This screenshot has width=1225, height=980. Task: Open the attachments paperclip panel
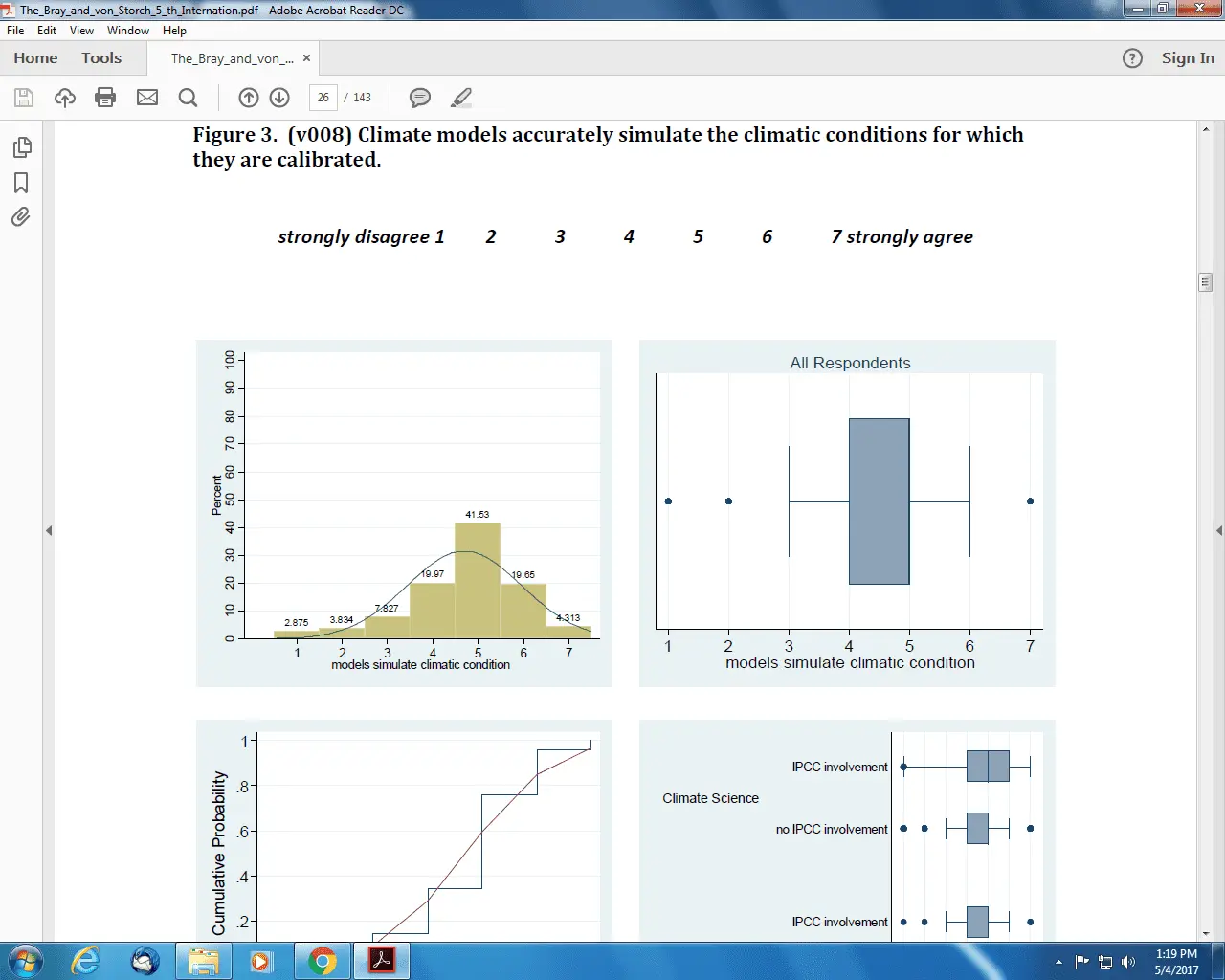[x=21, y=217]
